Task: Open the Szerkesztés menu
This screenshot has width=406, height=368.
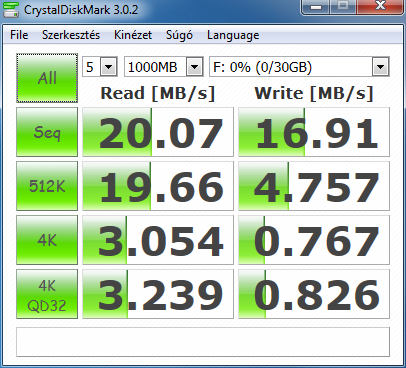Action: pyautogui.click(x=71, y=35)
